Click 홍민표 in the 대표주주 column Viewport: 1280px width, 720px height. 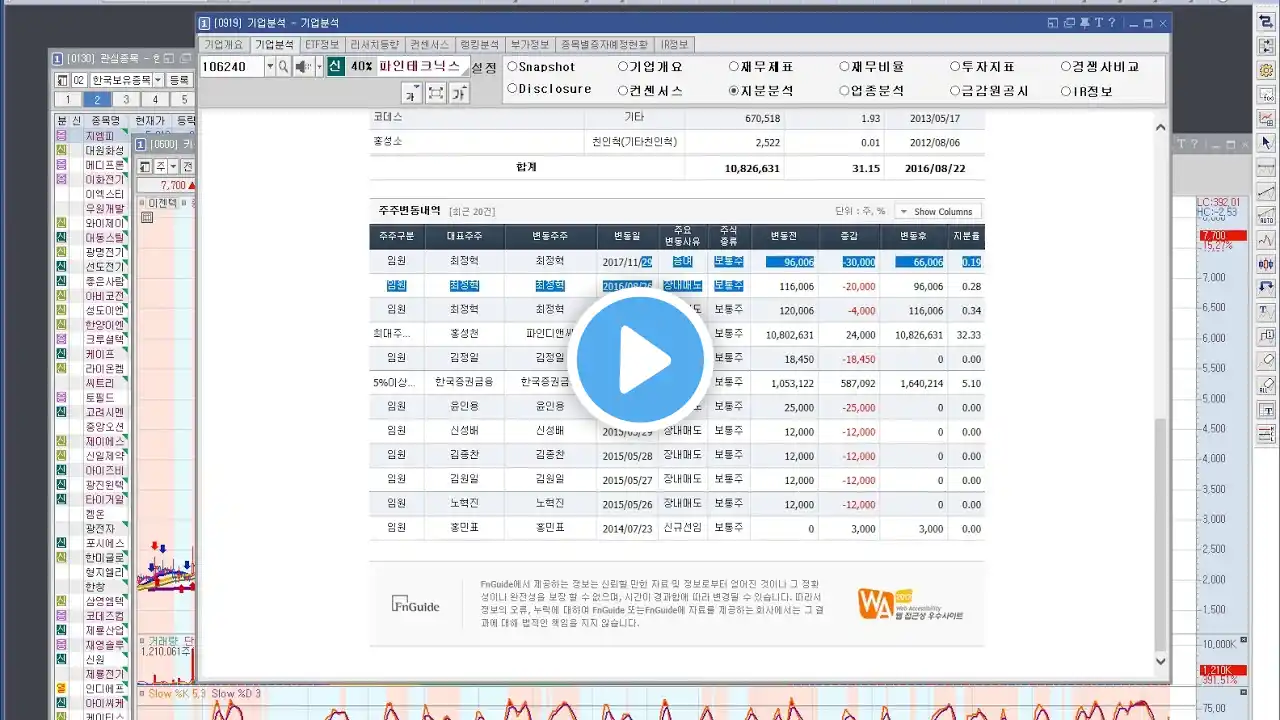[465, 527]
